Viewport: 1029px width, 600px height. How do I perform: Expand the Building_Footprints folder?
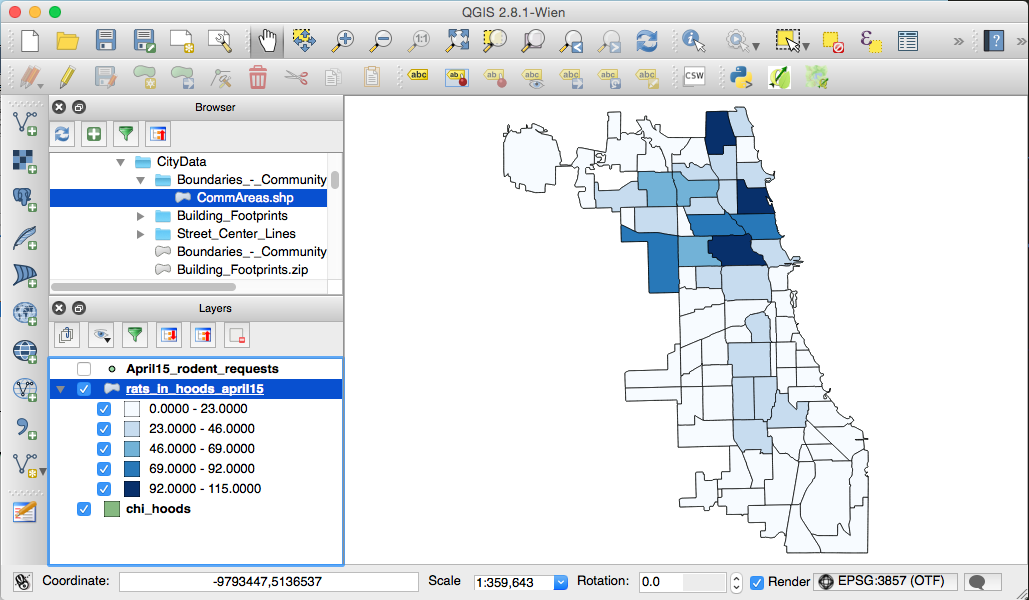pos(141,216)
